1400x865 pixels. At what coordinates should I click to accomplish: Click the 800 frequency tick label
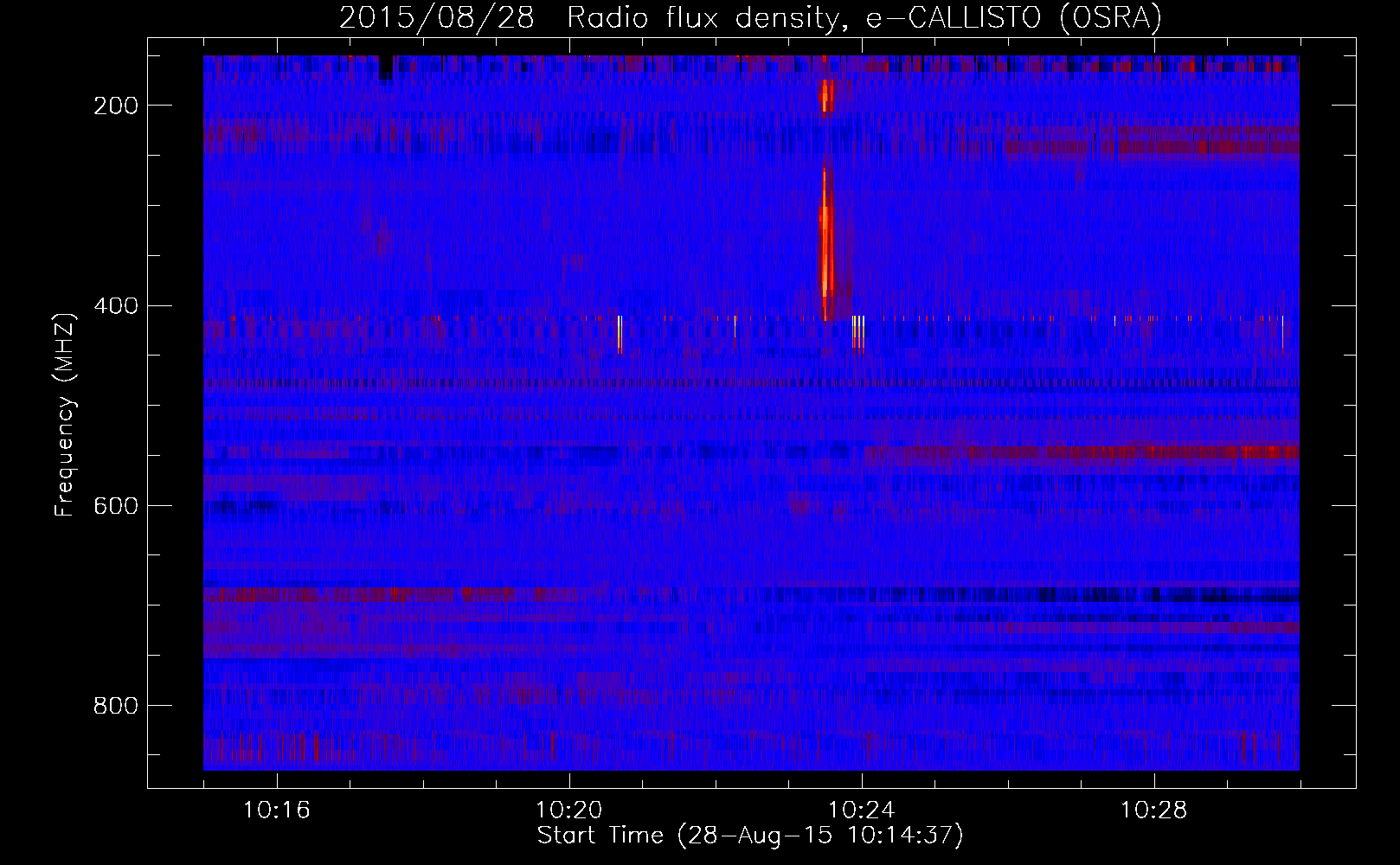click(116, 706)
